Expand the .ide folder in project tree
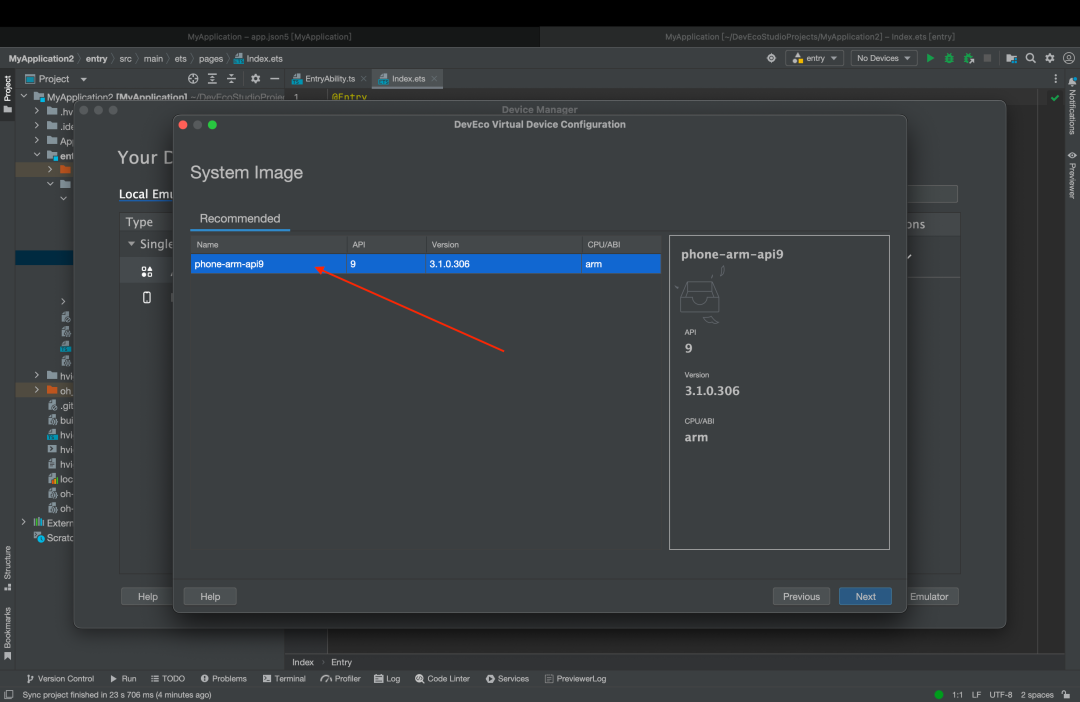The height and width of the screenshot is (702, 1080). (37, 125)
